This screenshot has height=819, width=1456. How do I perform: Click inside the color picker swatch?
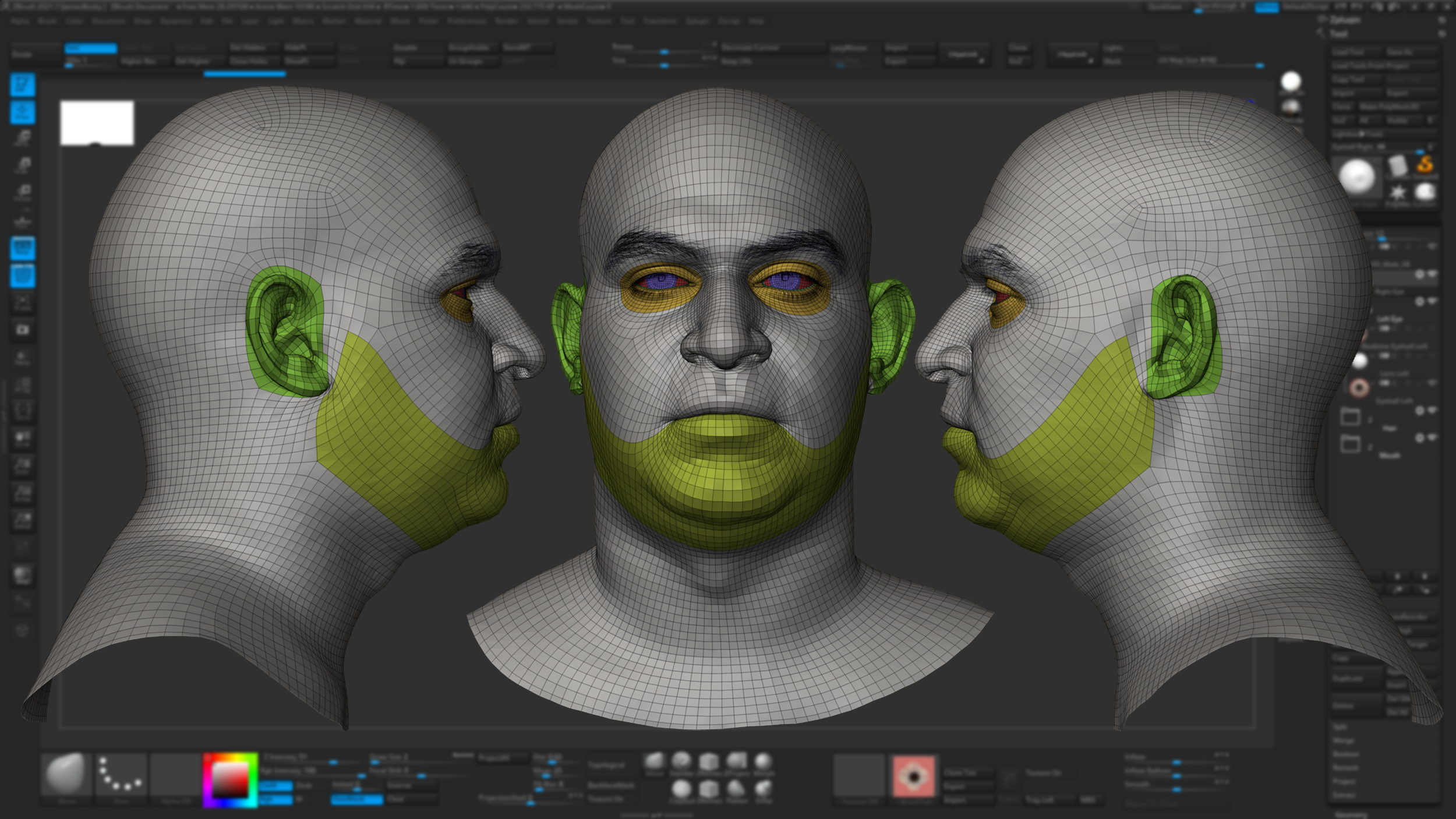pyautogui.click(x=231, y=781)
